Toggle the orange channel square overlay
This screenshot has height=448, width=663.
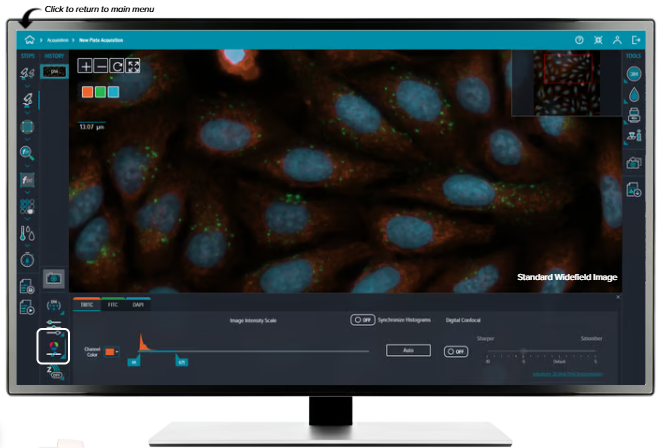click(x=87, y=92)
